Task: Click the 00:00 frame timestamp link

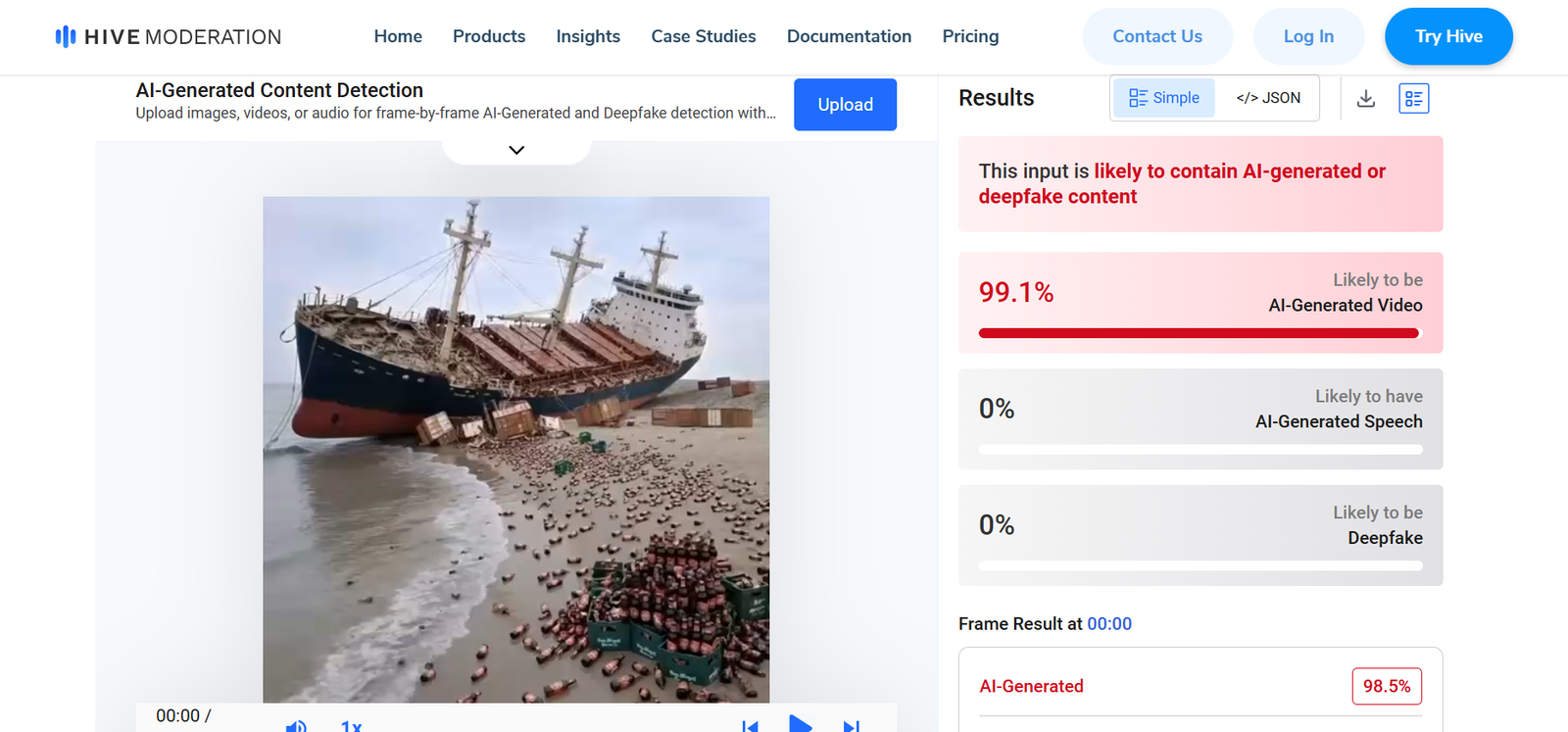Action: tap(1109, 624)
